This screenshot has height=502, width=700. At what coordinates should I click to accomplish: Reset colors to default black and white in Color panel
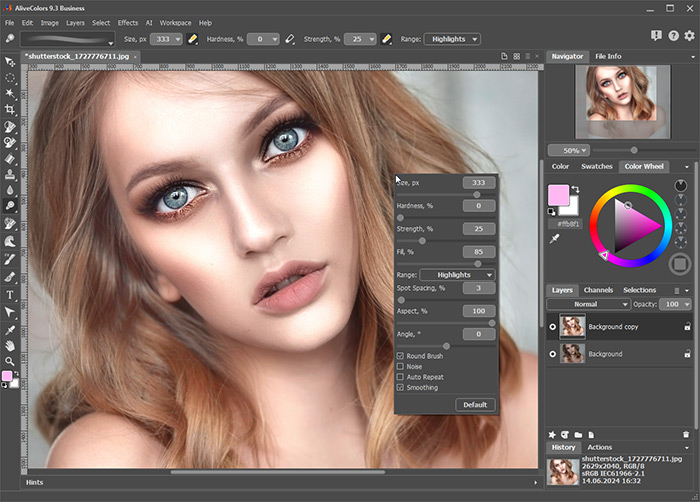(x=552, y=212)
